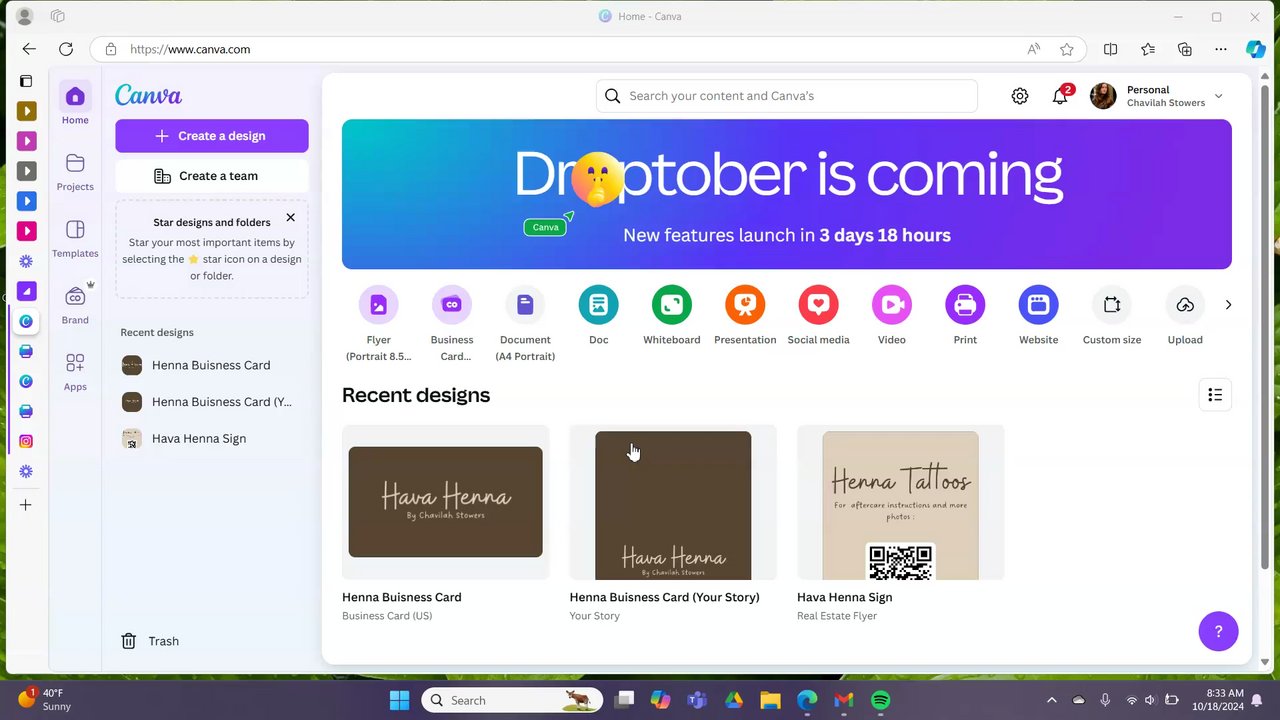
Task: Open Henna Buisness Card in sidebar list
Action: click(x=212, y=365)
